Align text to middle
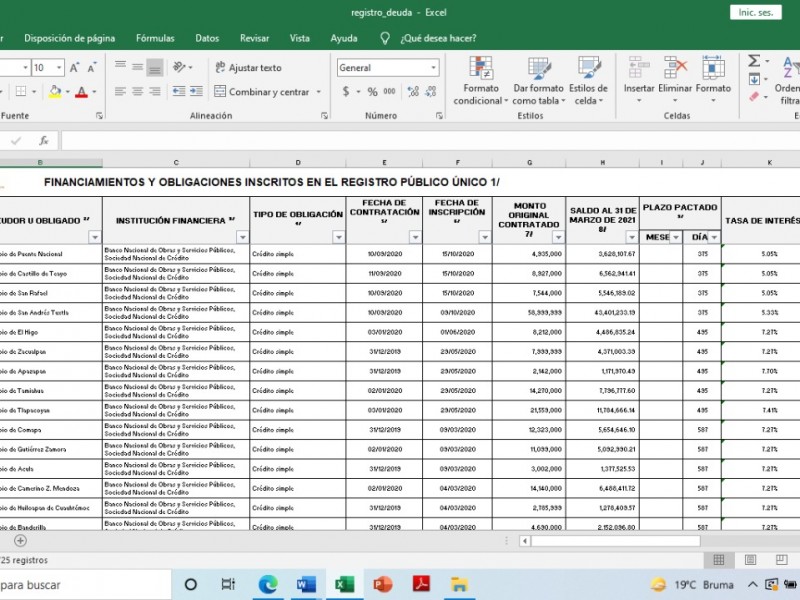Viewport: 800px width, 600px height. [x=138, y=67]
